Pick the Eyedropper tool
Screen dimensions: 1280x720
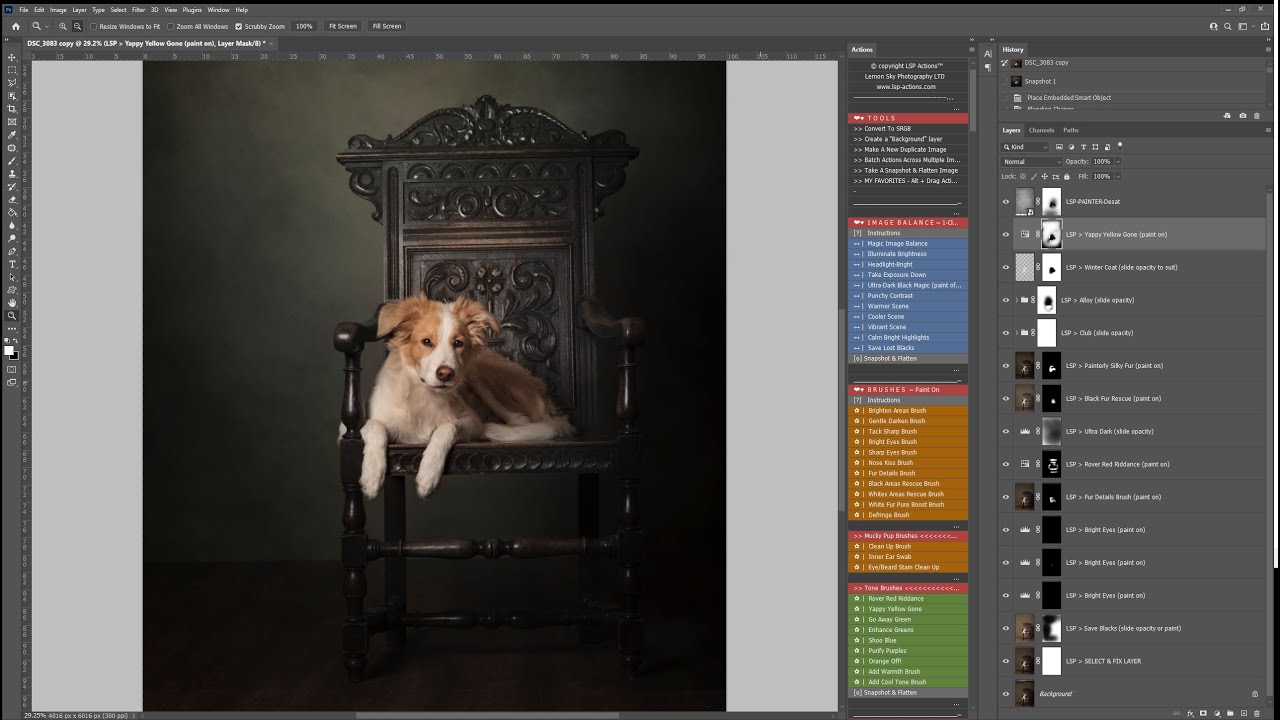(12, 135)
